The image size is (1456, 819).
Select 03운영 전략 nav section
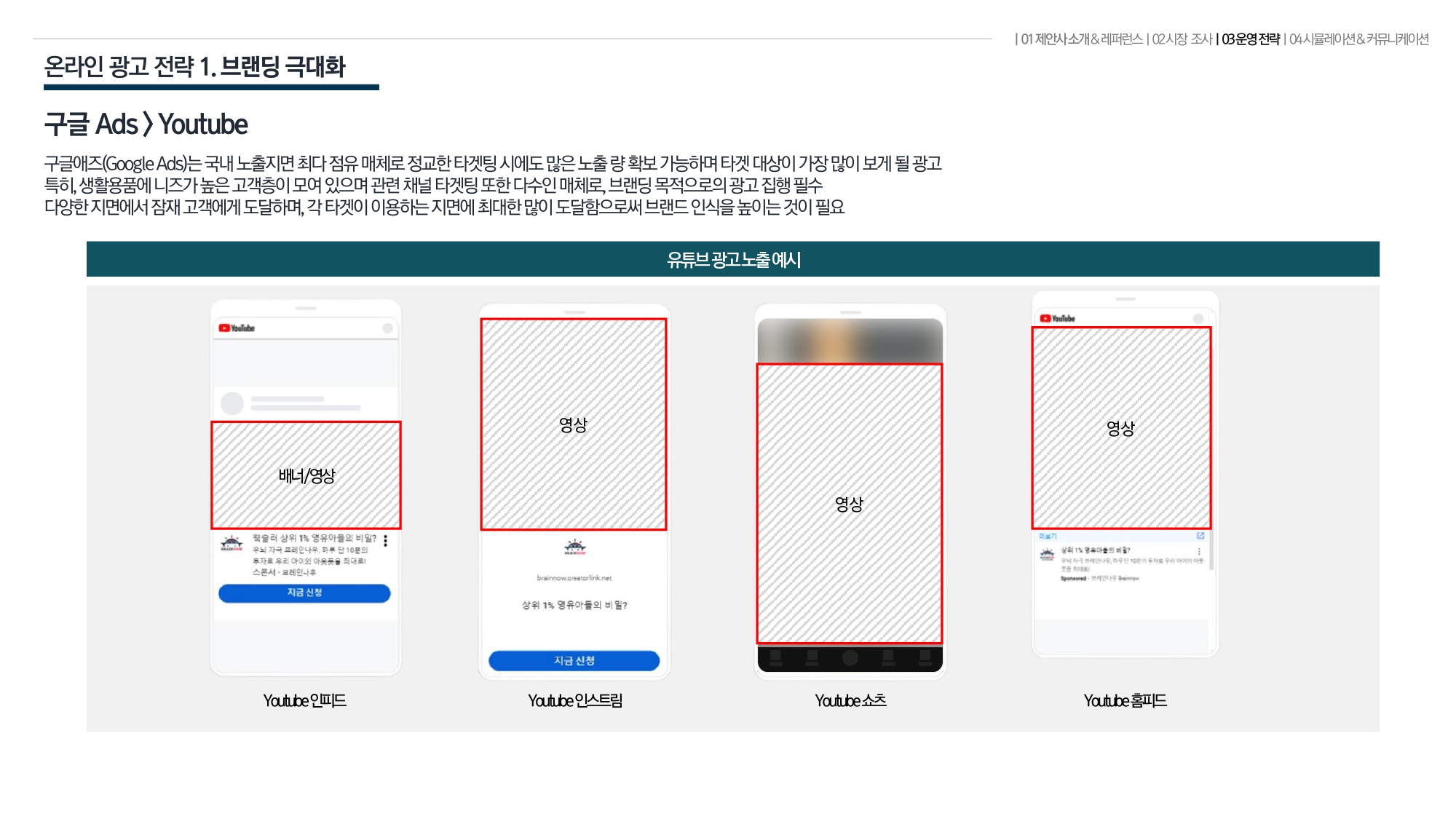[x=1250, y=39]
